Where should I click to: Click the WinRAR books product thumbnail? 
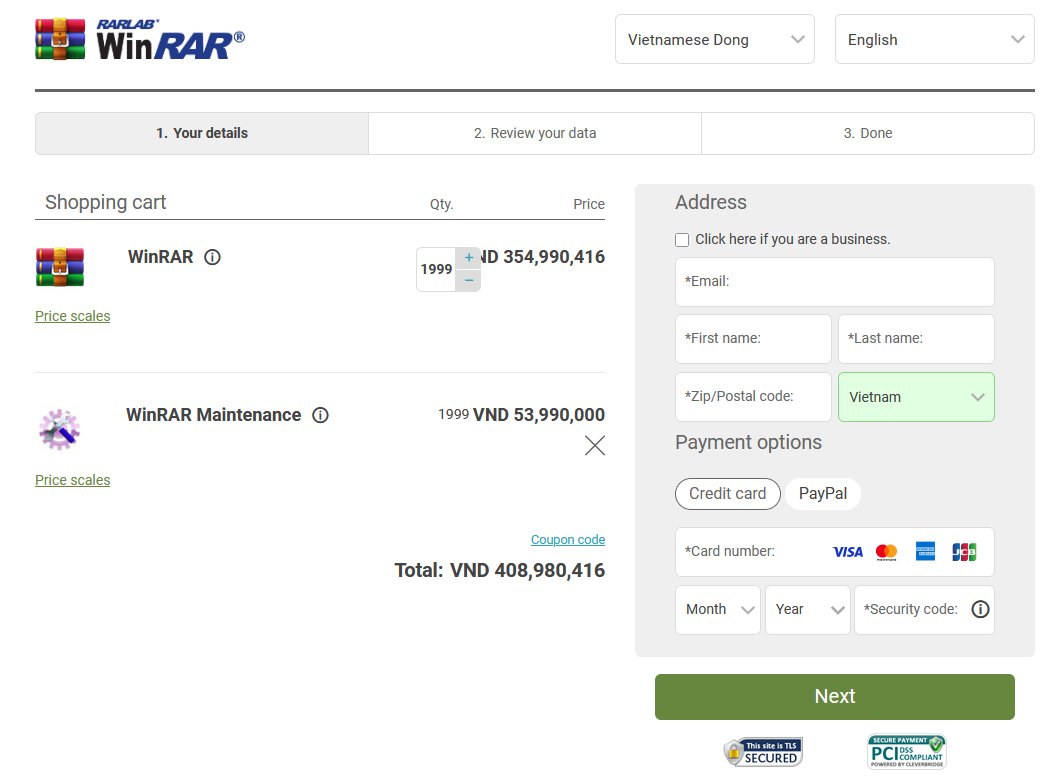60,267
